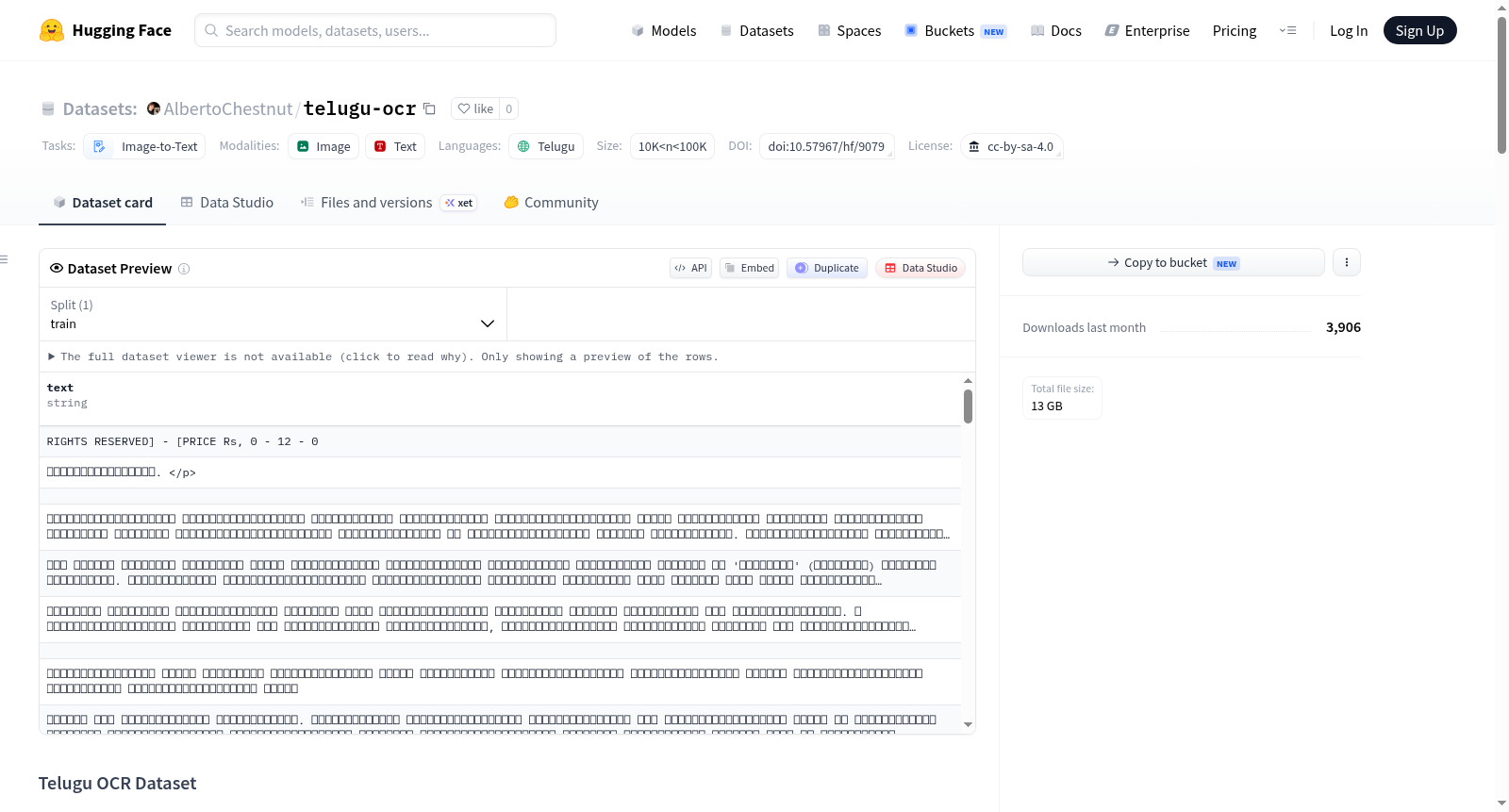Image resolution: width=1509 pixels, height=812 pixels.
Task: Copy dataset name with the copy icon
Action: [x=429, y=108]
